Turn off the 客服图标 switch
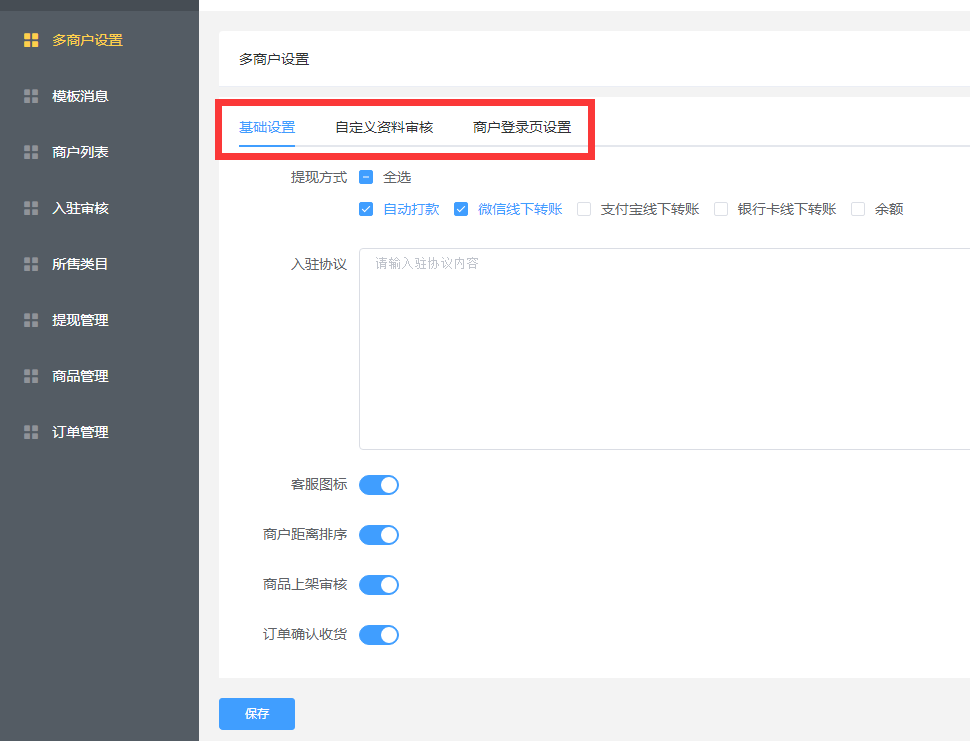This screenshot has height=741, width=970. pos(379,485)
